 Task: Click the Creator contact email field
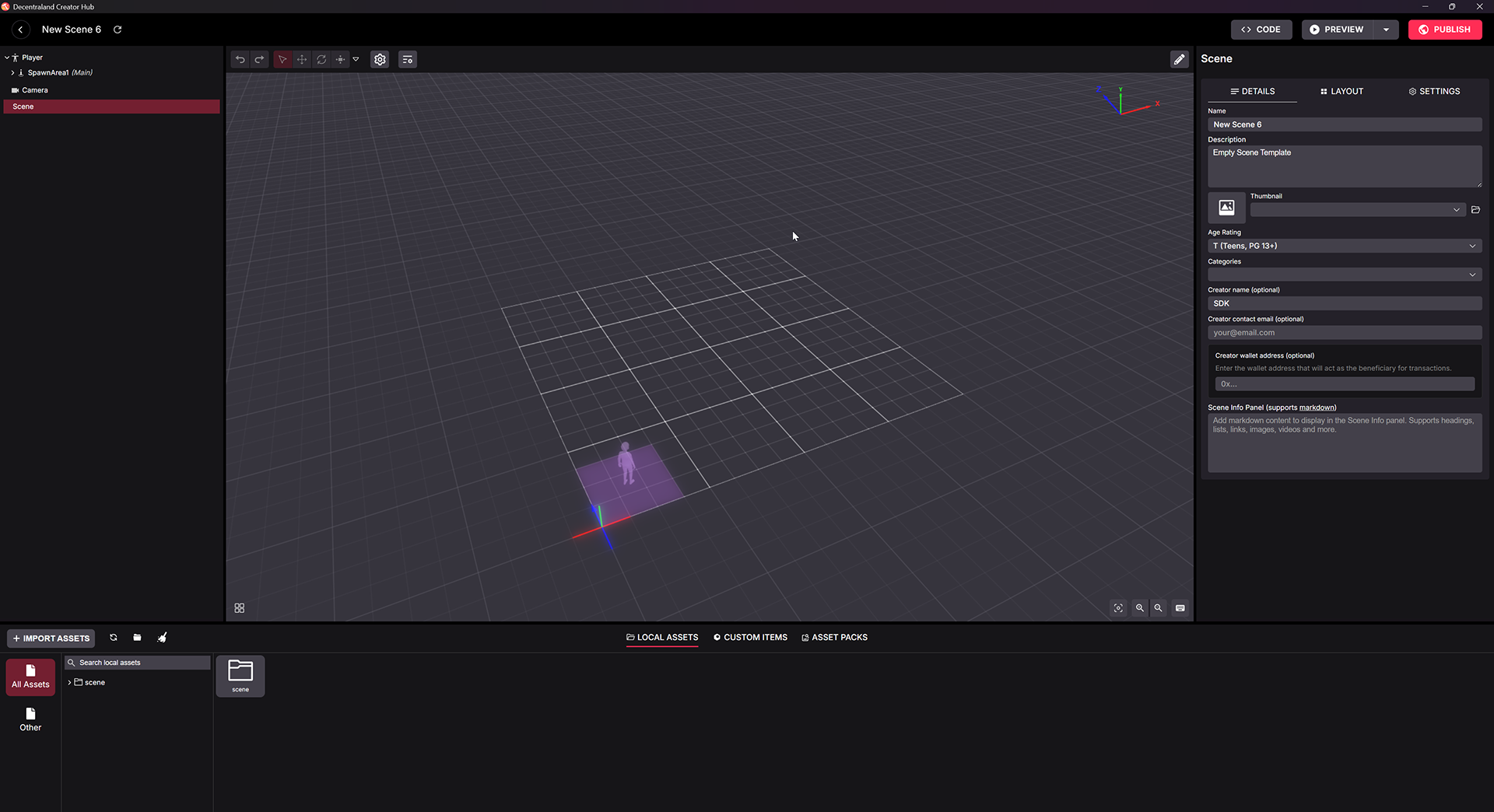pos(1345,333)
